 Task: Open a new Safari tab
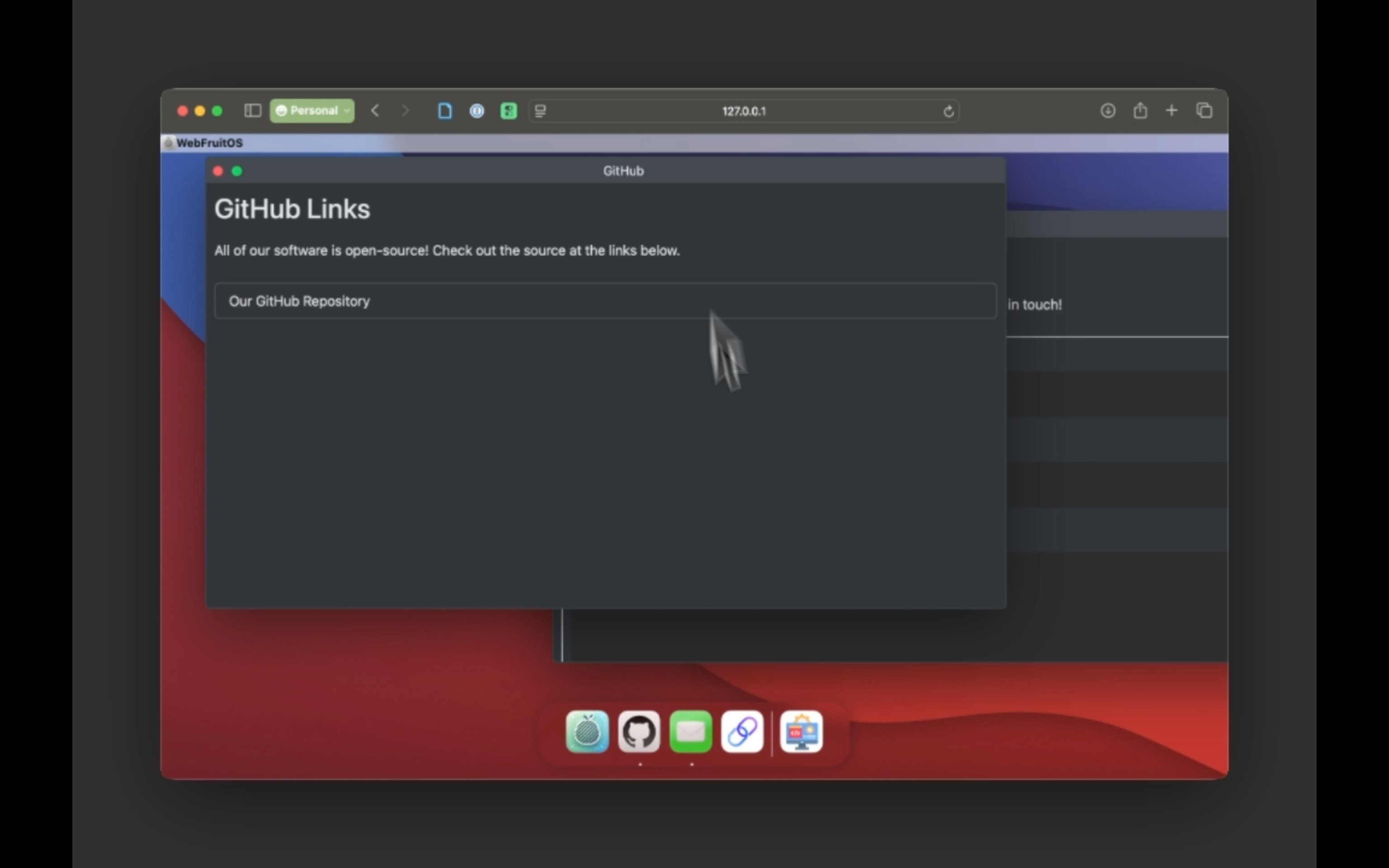[x=1171, y=110]
